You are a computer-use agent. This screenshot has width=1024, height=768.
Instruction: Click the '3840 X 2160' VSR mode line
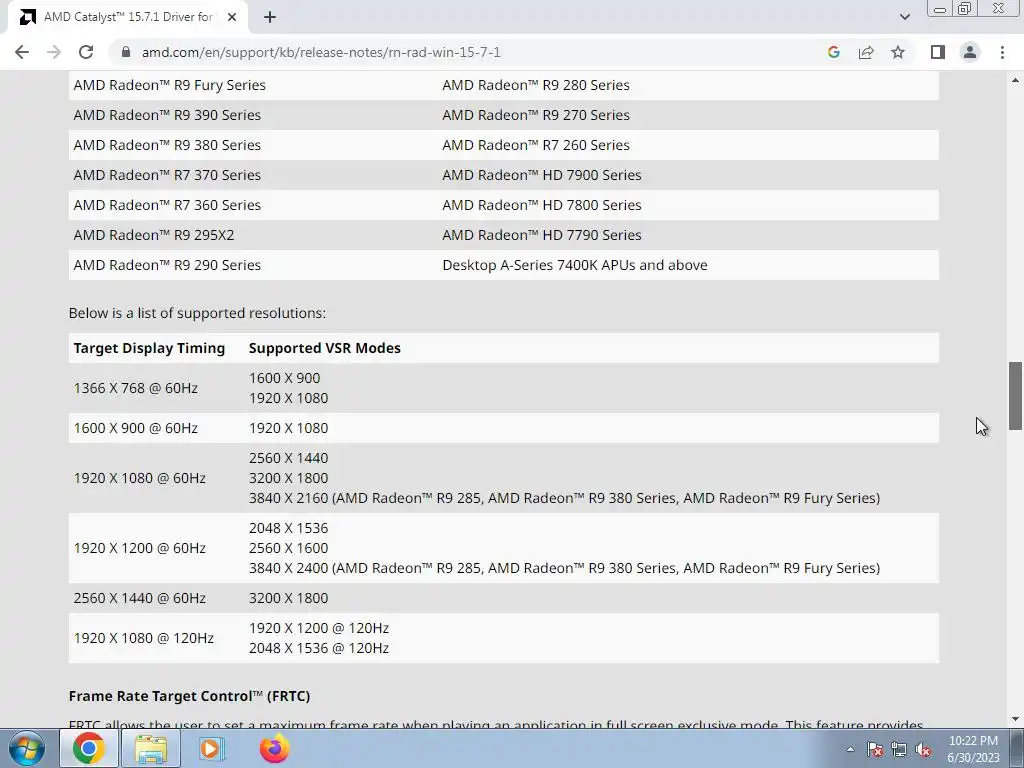coord(564,498)
